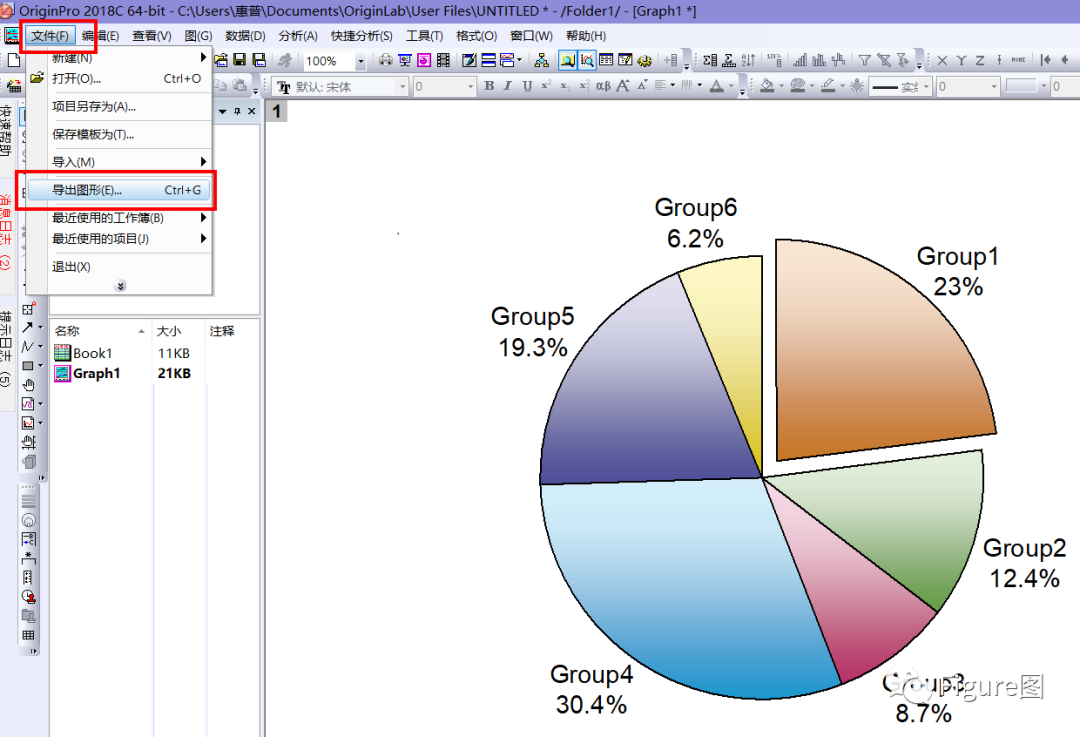This screenshot has width=1080, height=737.
Task: Click the Code Builder gear icon
Action: [x=645, y=61]
